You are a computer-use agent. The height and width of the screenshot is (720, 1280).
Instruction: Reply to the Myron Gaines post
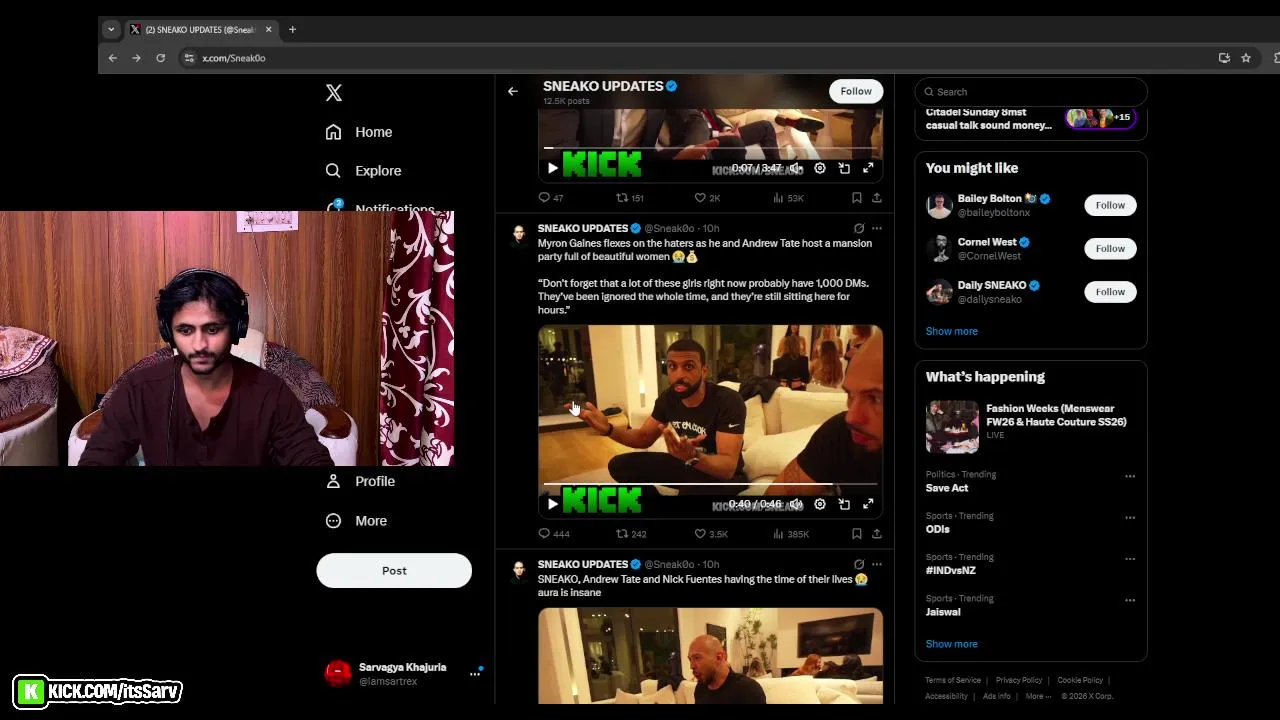click(554, 534)
